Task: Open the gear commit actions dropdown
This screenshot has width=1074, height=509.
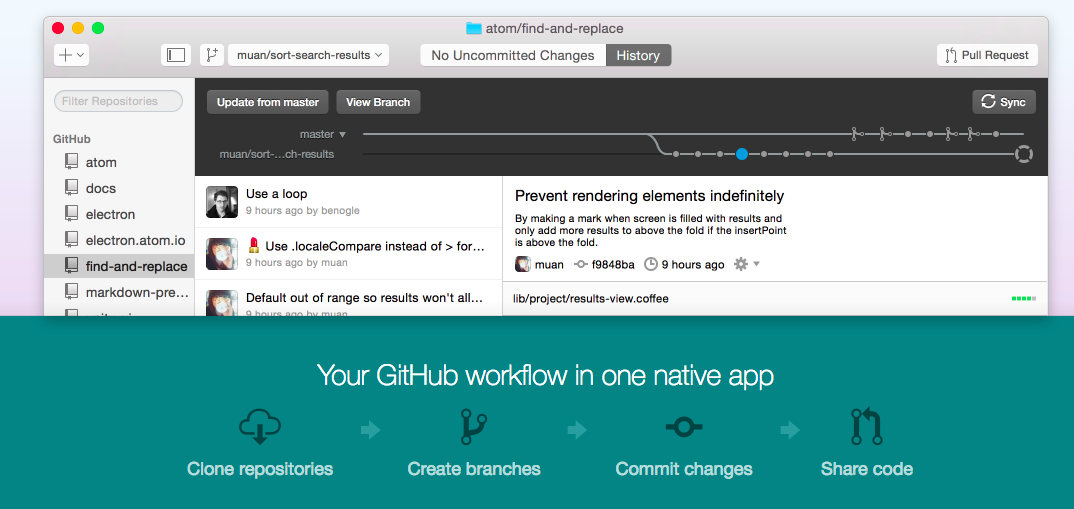Action: point(747,264)
